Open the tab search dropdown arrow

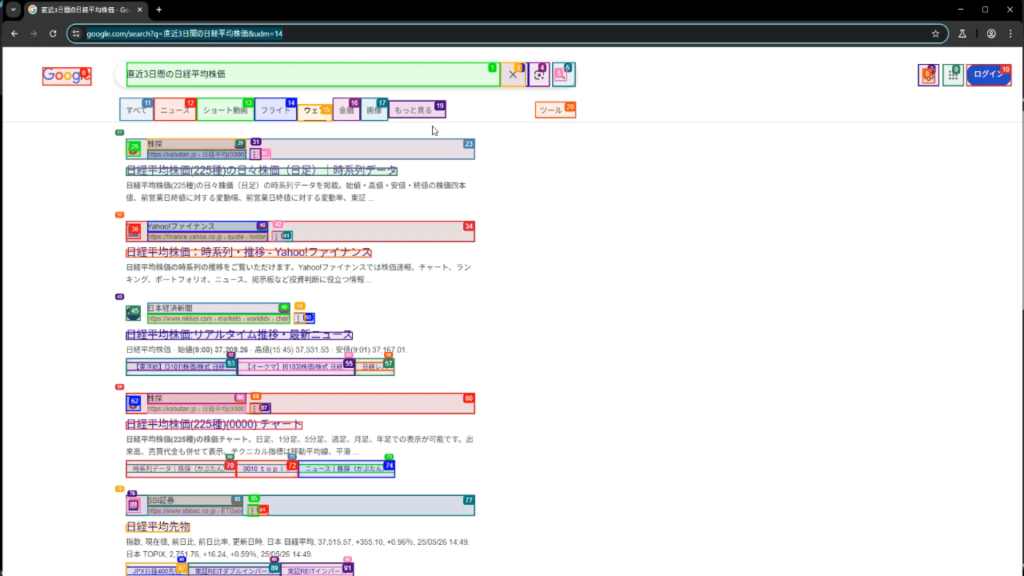pyautogui.click(x=13, y=10)
